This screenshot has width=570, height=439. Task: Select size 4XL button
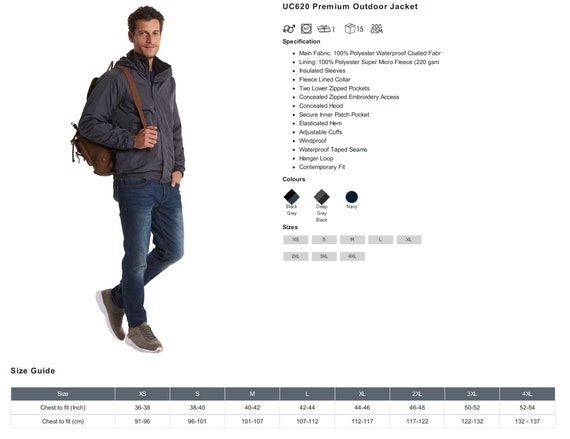[x=352, y=257]
